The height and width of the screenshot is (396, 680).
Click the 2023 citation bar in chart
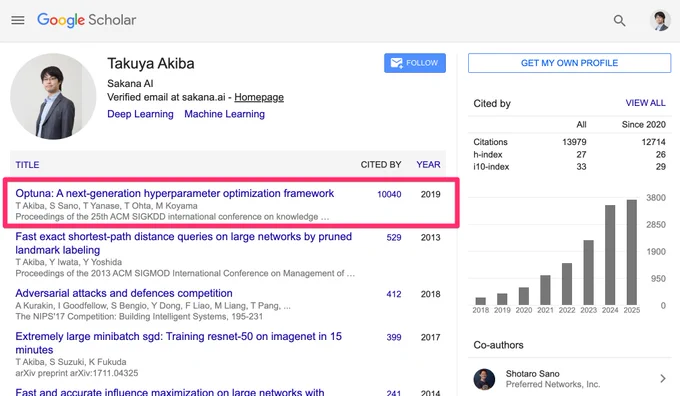coord(588,272)
